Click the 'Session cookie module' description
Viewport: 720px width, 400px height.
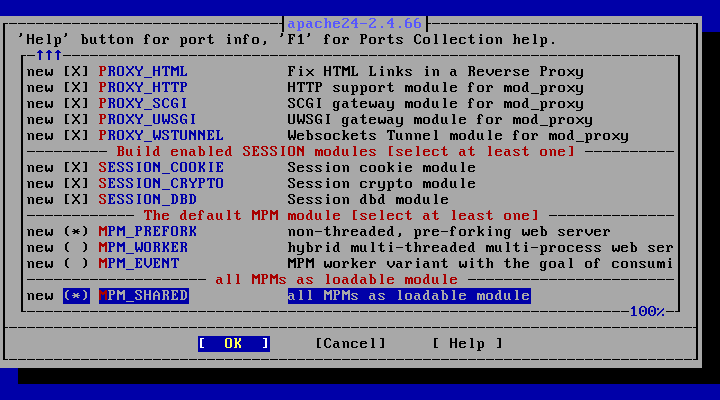tap(382, 168)
